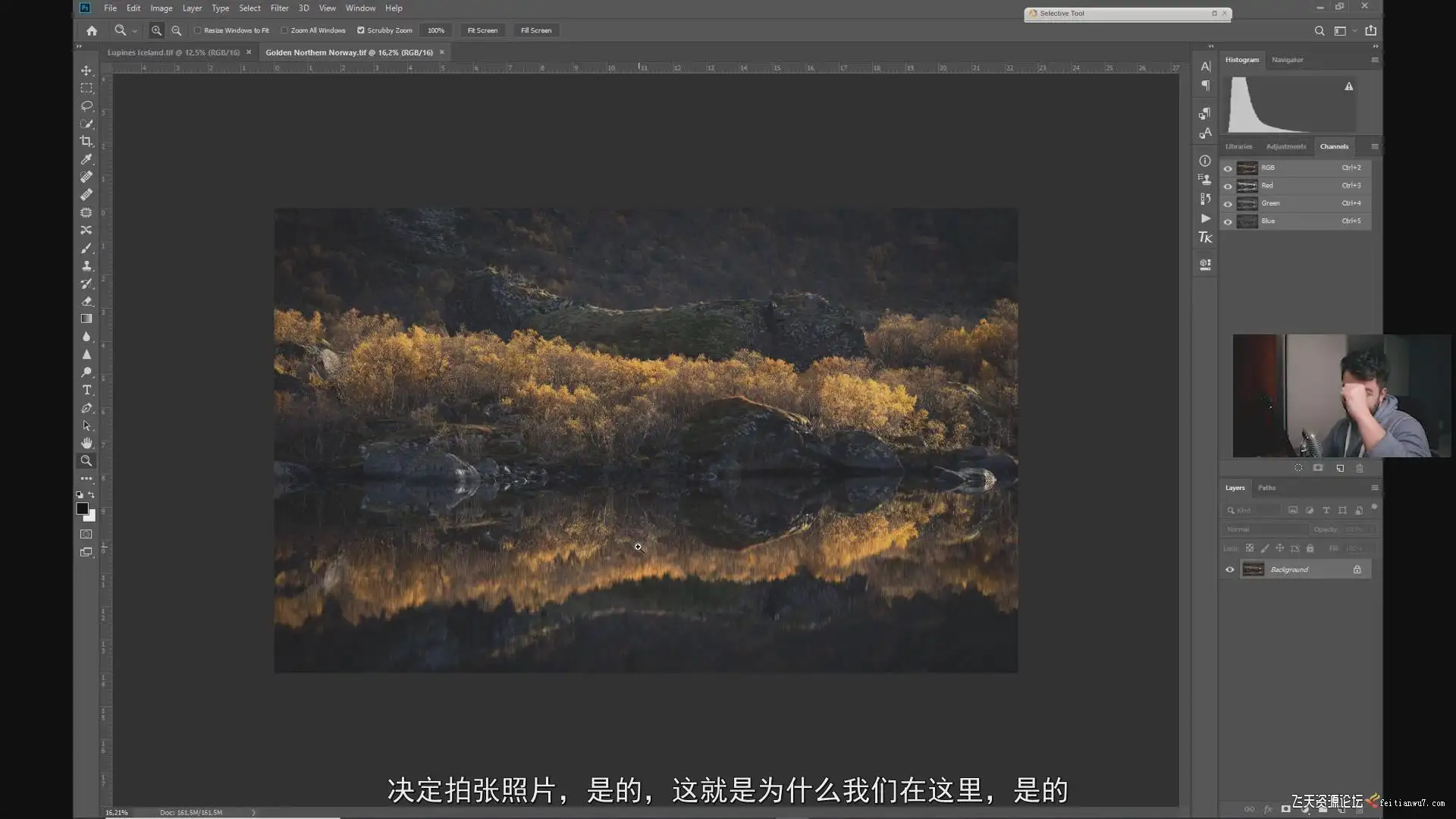The width and height of the screenshot is (1456, 819).
Task: Select the Clone Stamp tool
Action: coord(86,265)
